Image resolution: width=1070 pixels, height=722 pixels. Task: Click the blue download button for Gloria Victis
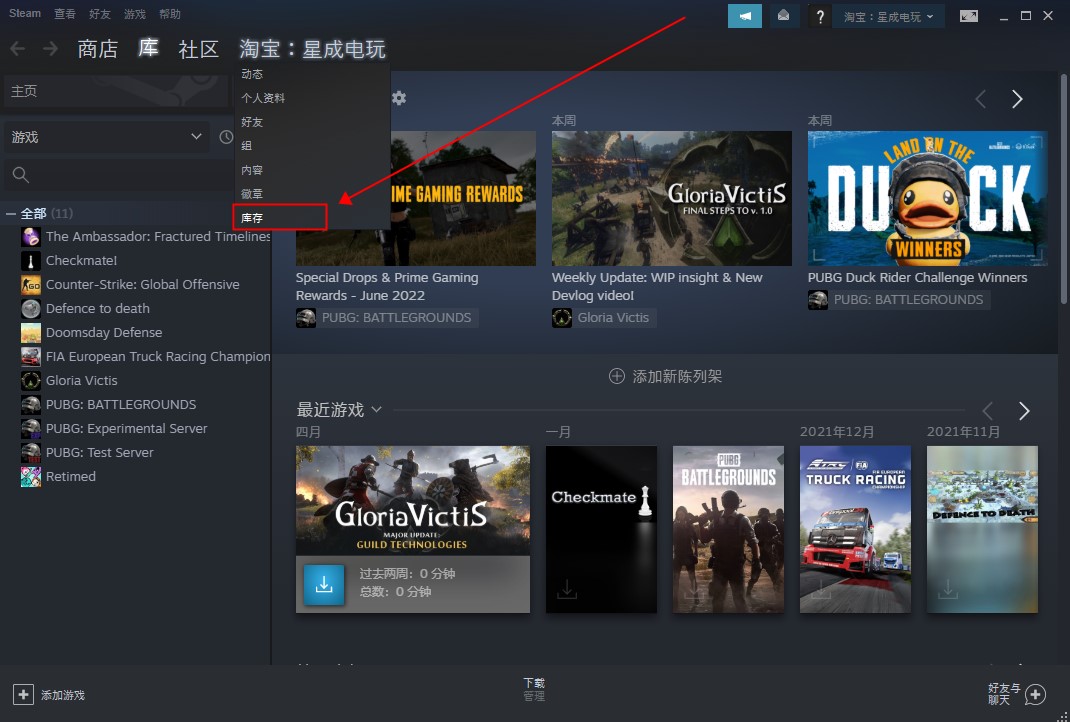point(324,585)
